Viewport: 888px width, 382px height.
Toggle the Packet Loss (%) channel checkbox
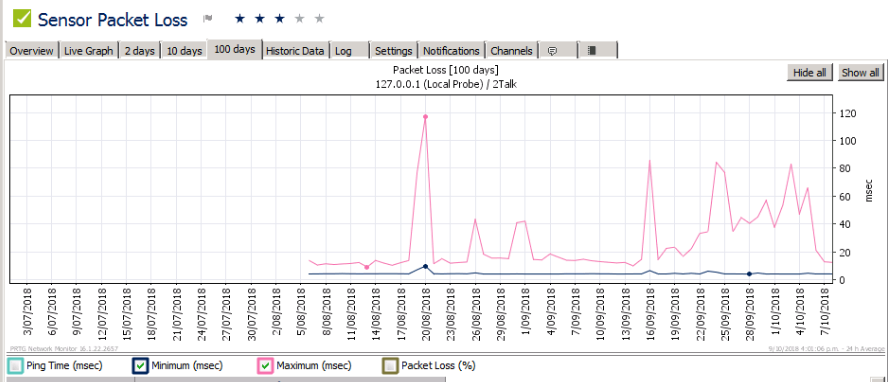(390, 366)
